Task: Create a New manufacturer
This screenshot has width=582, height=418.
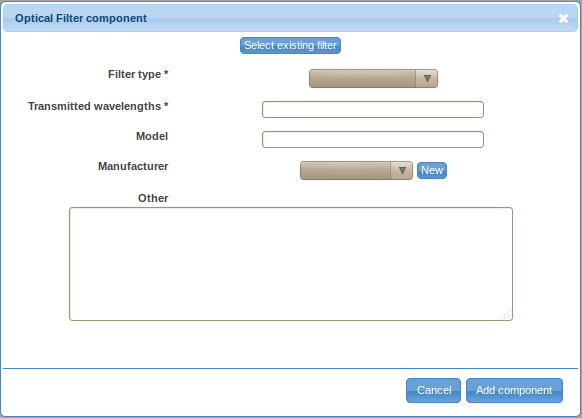Action: (x=432, y=170)
